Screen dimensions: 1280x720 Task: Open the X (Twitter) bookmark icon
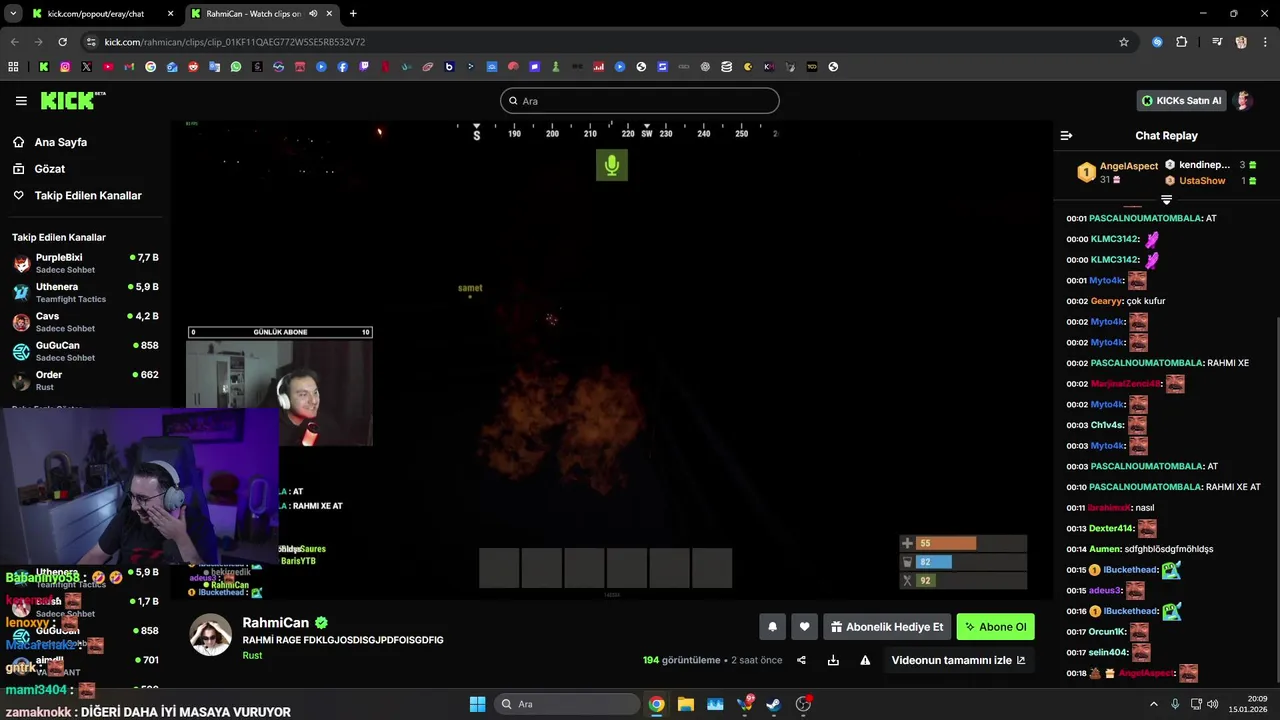pyautogui.click(x=86, y=67)
